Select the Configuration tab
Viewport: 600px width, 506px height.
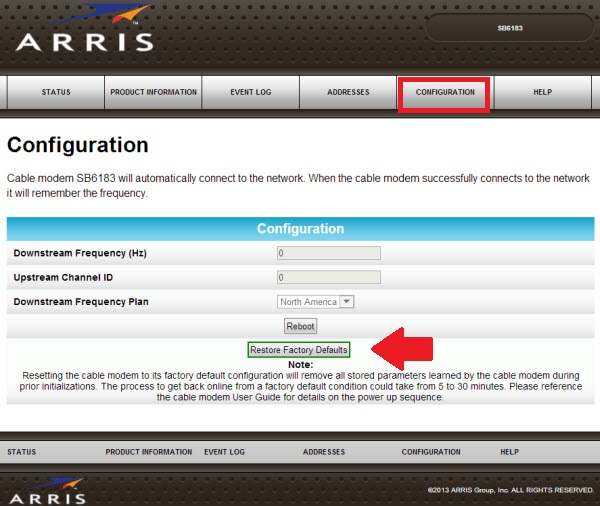coord(445,92)
